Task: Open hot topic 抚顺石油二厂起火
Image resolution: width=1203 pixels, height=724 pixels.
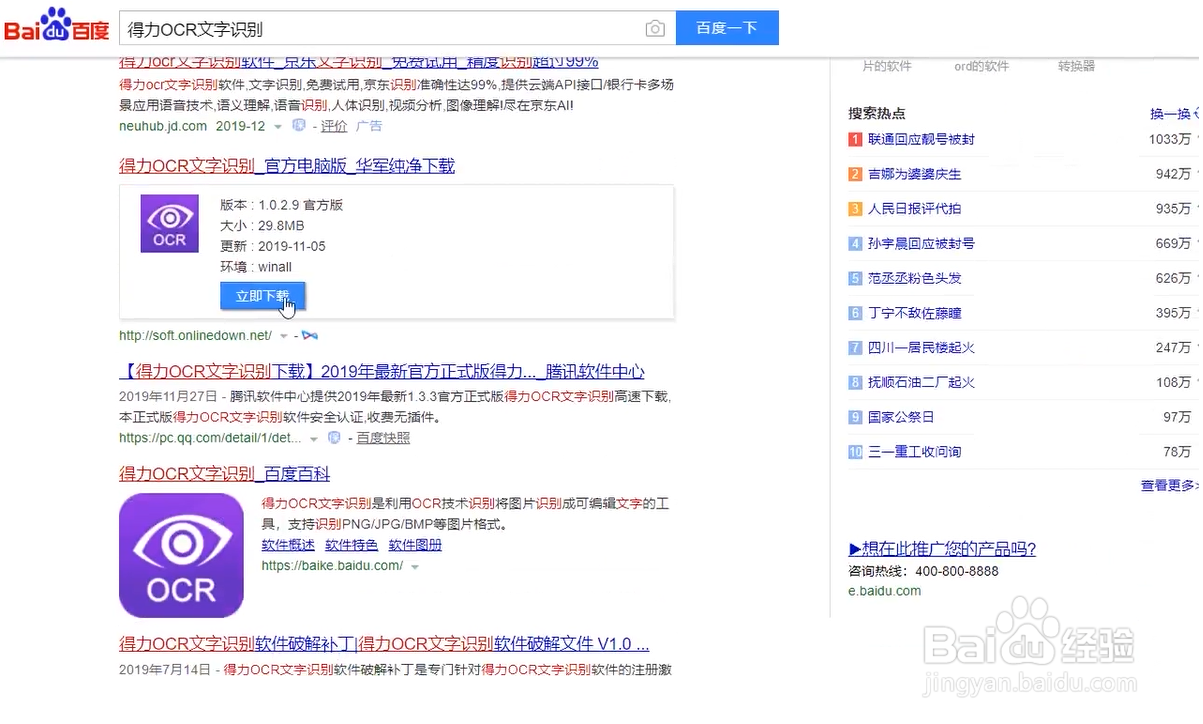Action: [921, 382]
